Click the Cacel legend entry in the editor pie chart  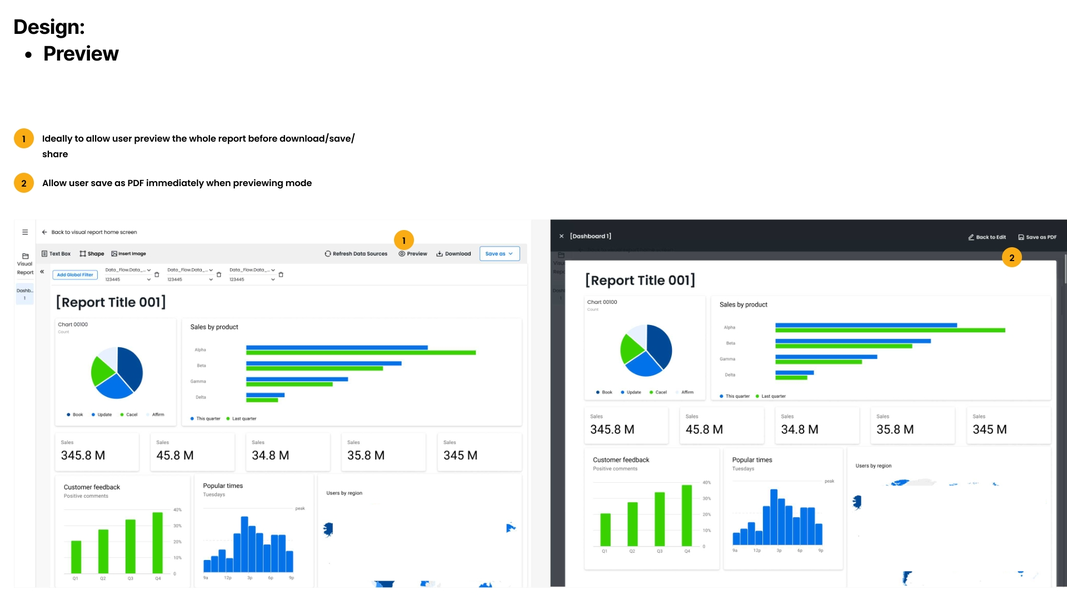[129, 414]
